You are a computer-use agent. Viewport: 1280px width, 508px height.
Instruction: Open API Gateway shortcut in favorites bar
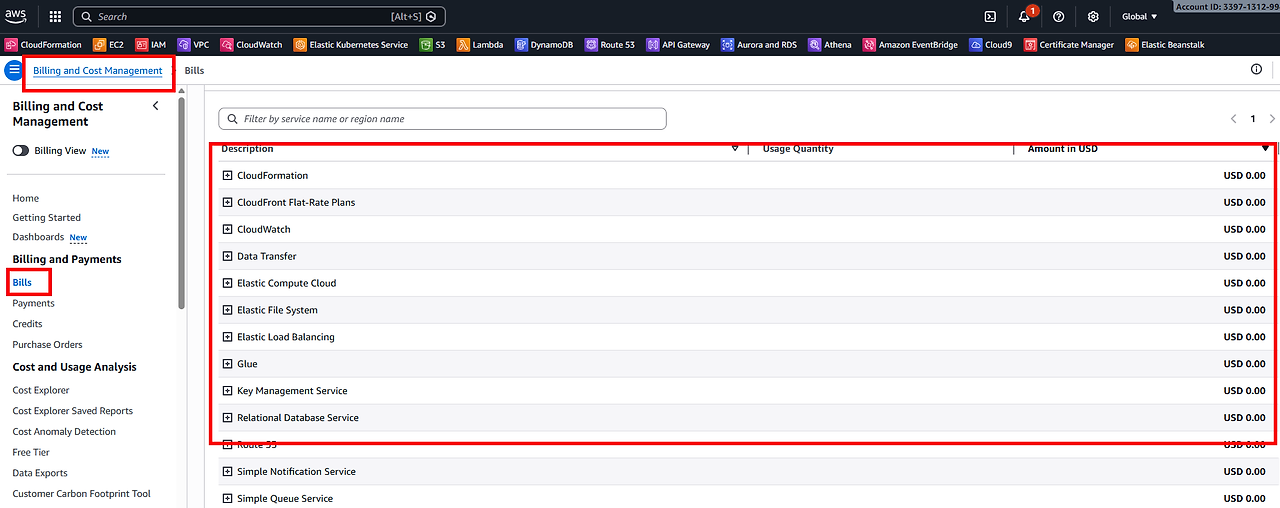click(678, 45)
